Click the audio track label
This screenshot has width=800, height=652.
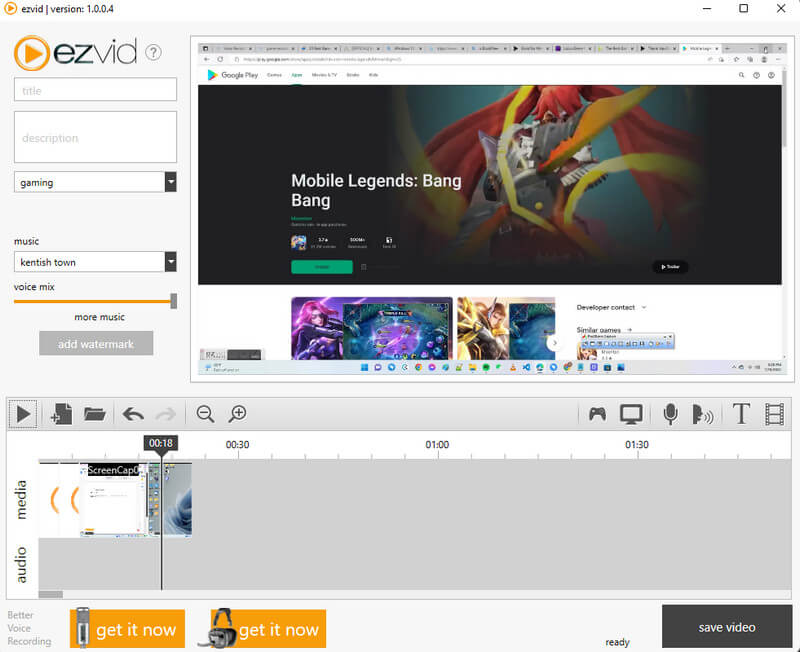(x=21, y=565)
